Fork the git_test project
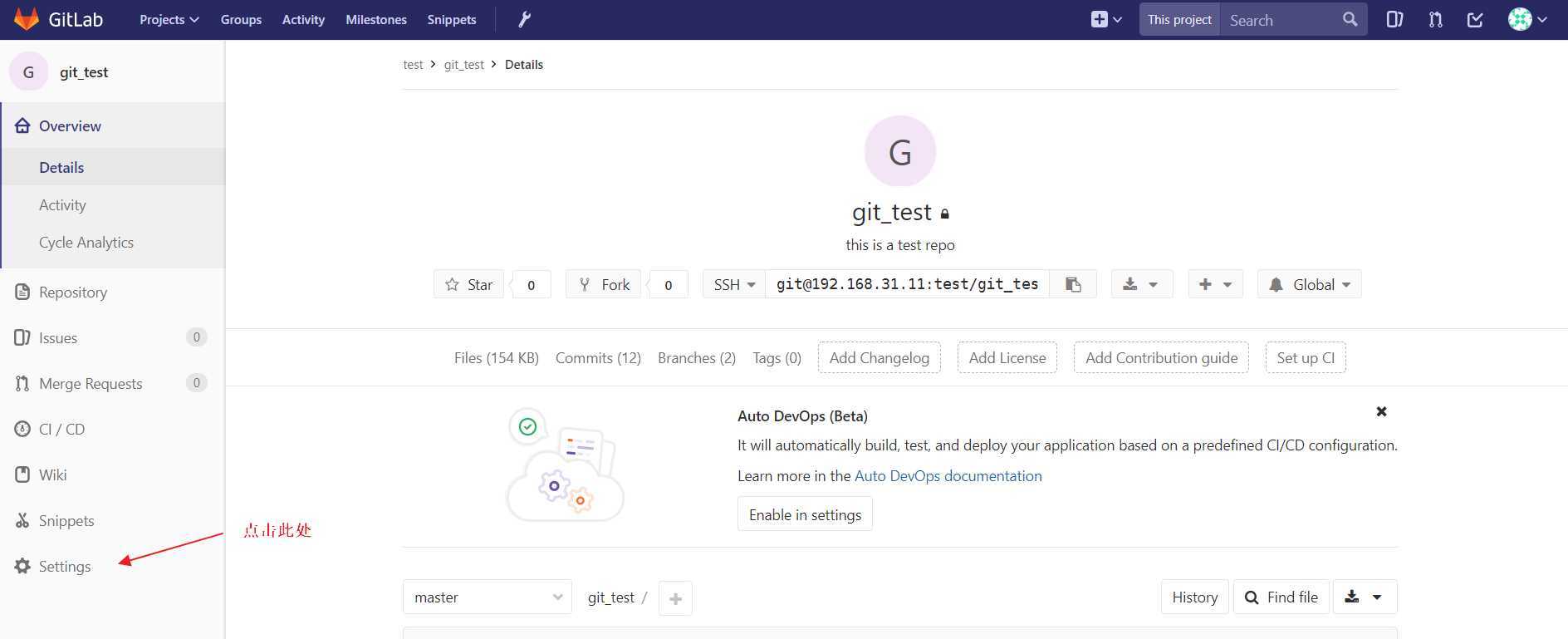The height and width of the screenshot is (639, 1568). pyautogui.click(x=603, y=284)
